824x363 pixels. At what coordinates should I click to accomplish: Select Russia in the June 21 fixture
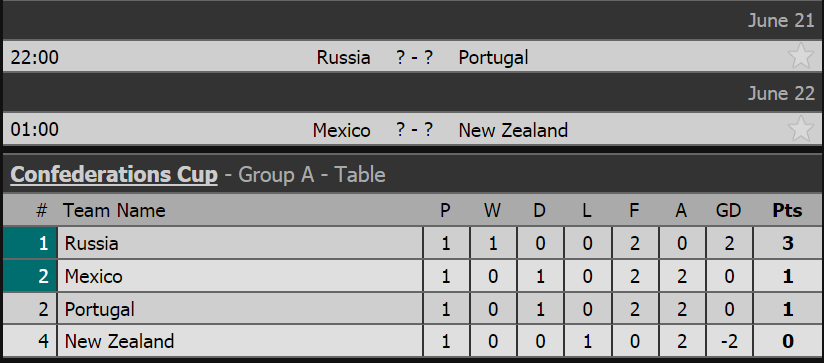click(x=344, y=57)
